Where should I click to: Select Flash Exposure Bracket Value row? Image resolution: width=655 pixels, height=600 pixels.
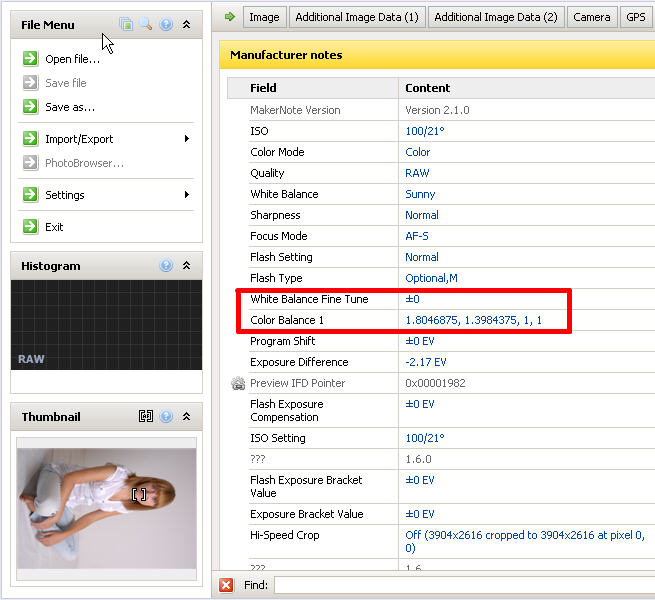click(x=452, y=487)
